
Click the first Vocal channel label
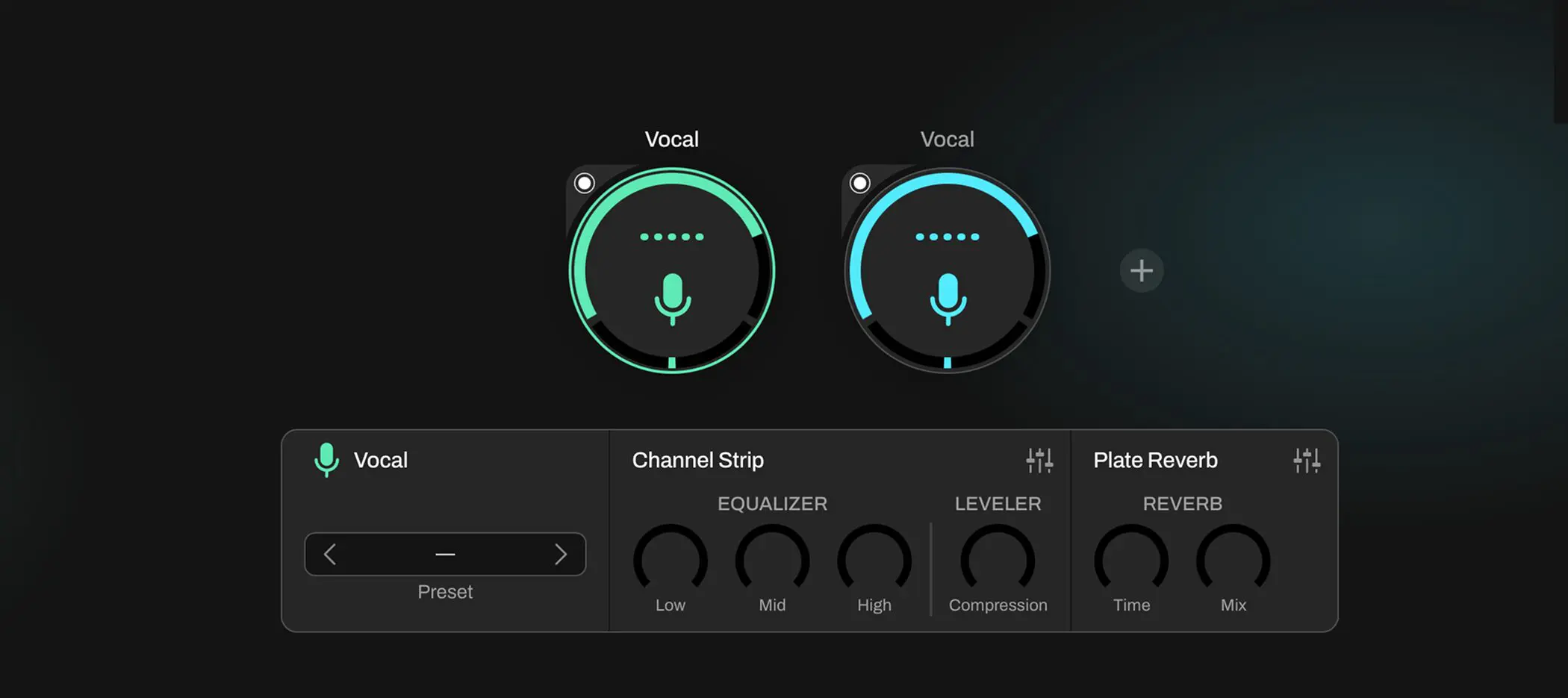[x=672, y=140]
